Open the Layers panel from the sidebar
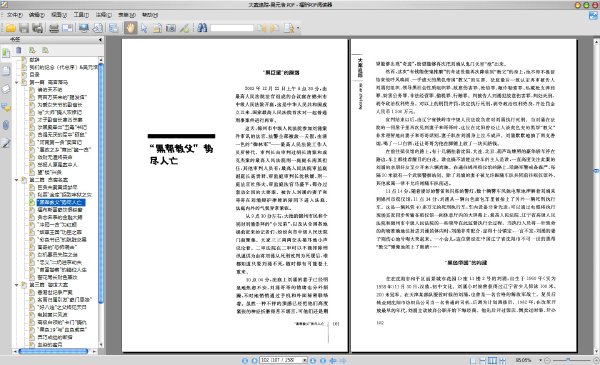Image resolution: width=600 pixels, height=365 pixels. coord(6,89)
